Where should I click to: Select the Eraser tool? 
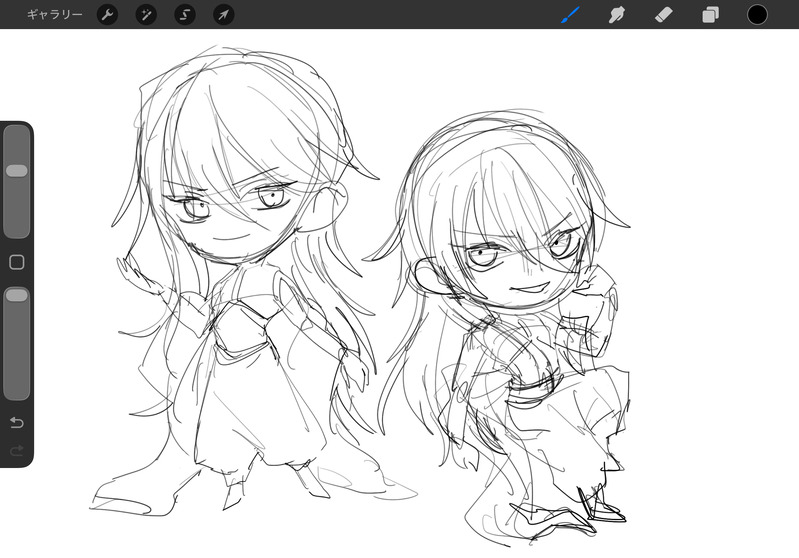coord(663,15)
